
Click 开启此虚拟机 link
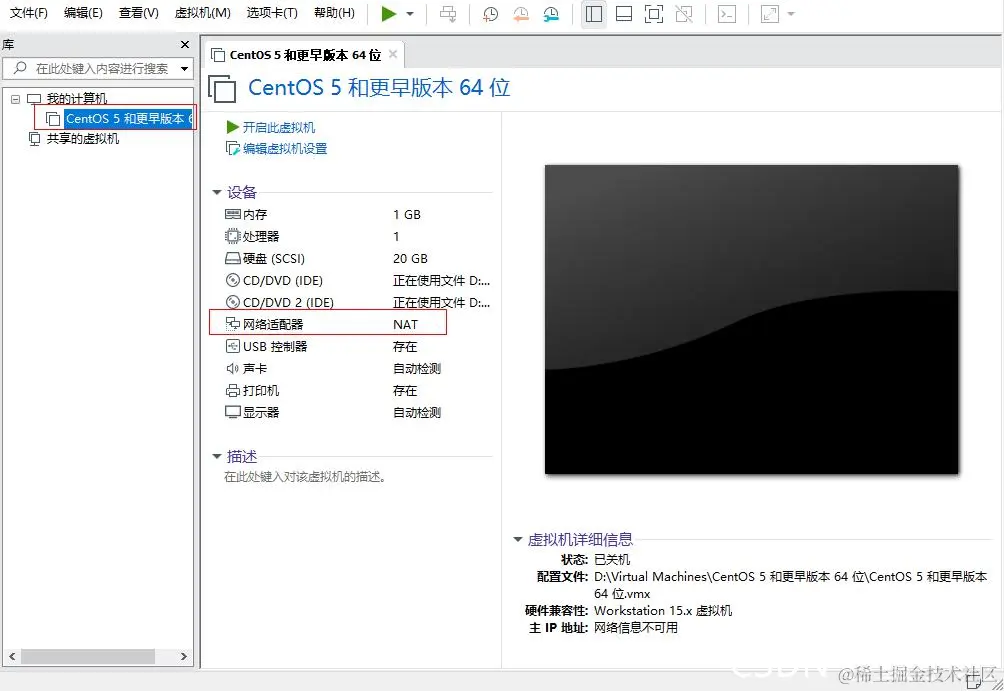point(279,127)
